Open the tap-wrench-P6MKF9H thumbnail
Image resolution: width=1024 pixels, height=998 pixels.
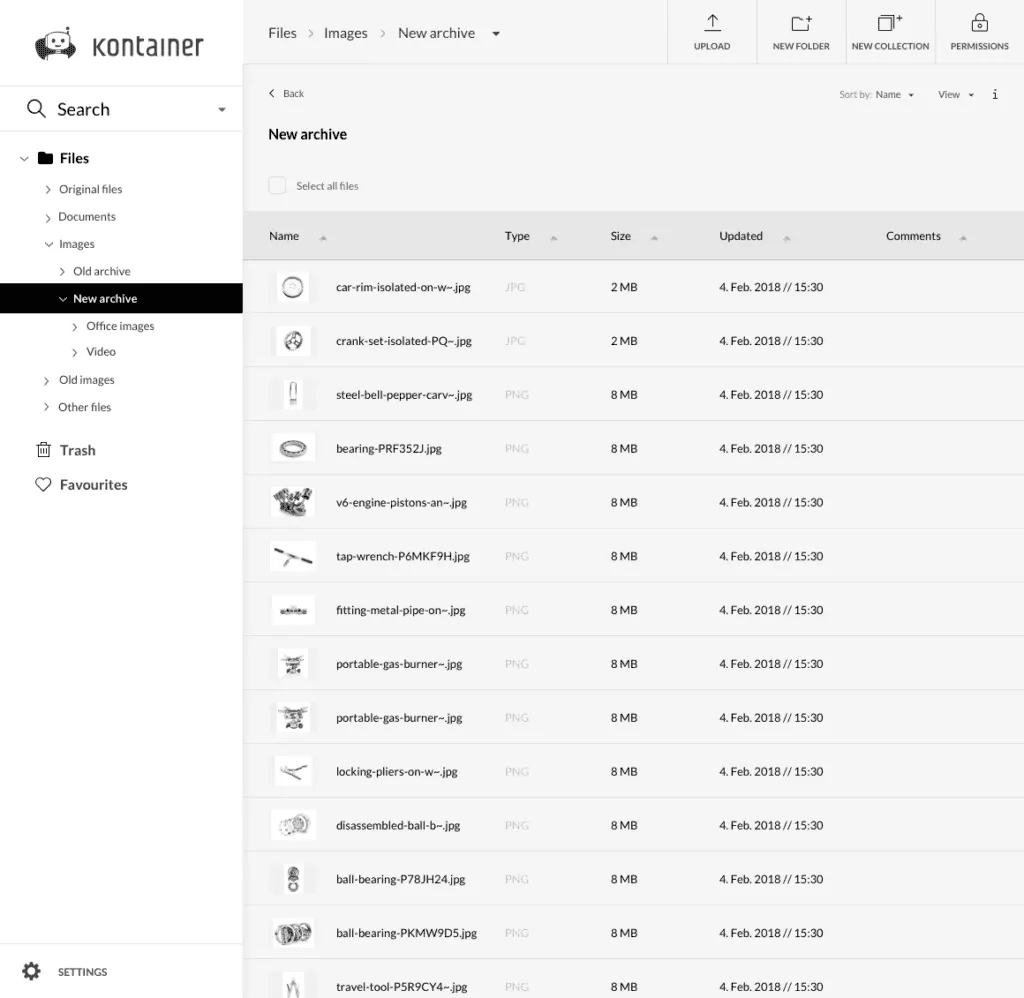[x=293, y=556]
